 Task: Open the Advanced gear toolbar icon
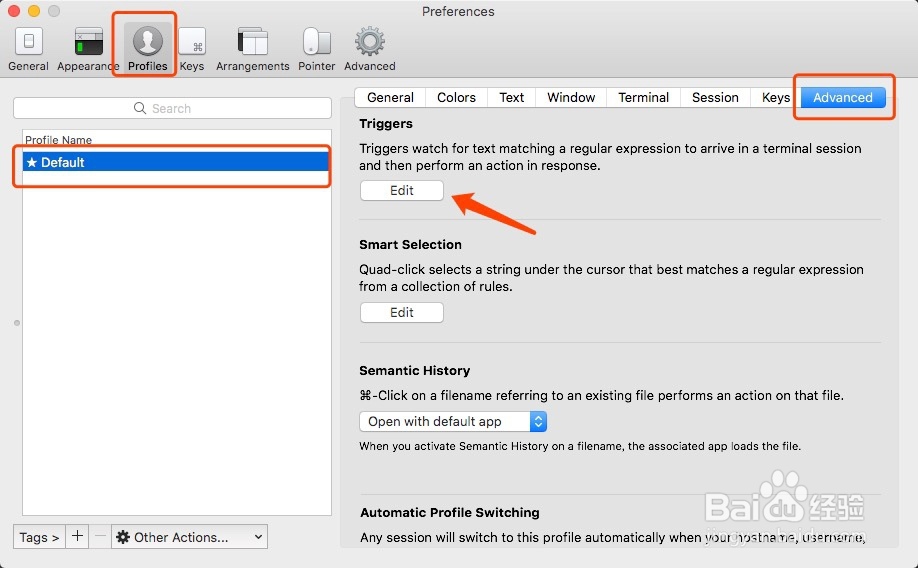pos(369,49)
